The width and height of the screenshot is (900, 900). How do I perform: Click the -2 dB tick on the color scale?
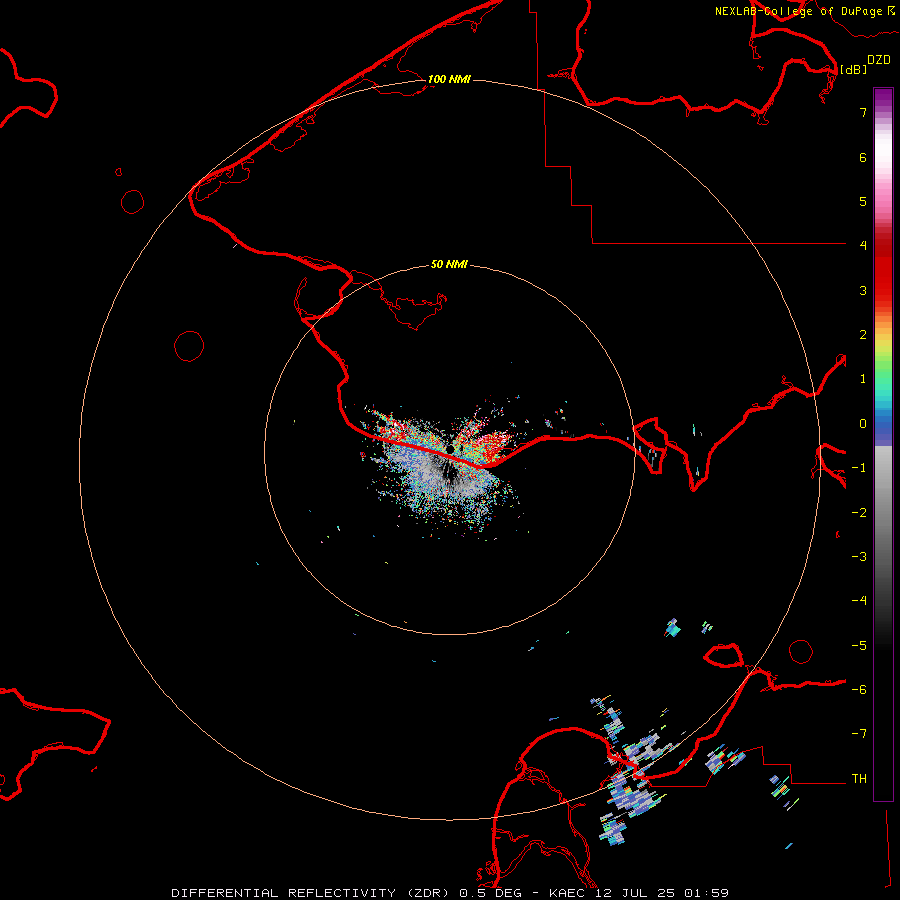coord(859,513)
